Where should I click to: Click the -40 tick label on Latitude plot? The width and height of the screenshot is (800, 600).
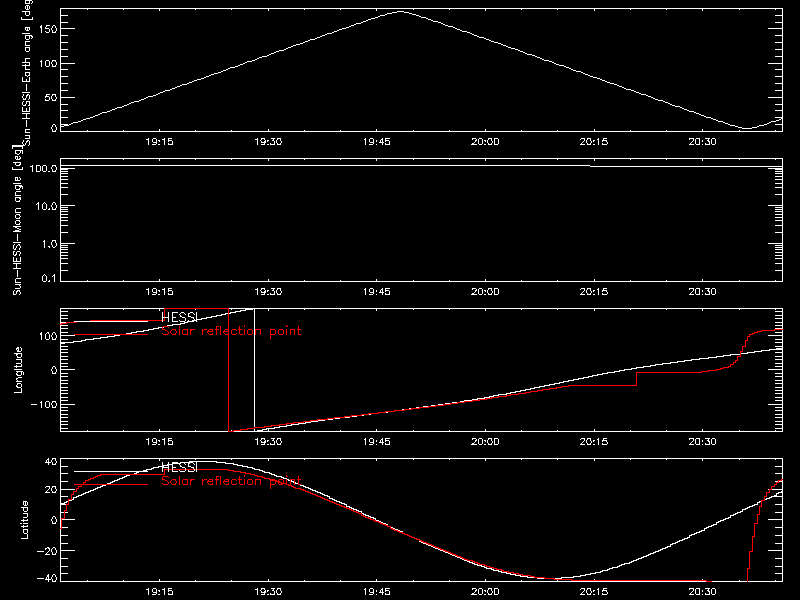47,579
